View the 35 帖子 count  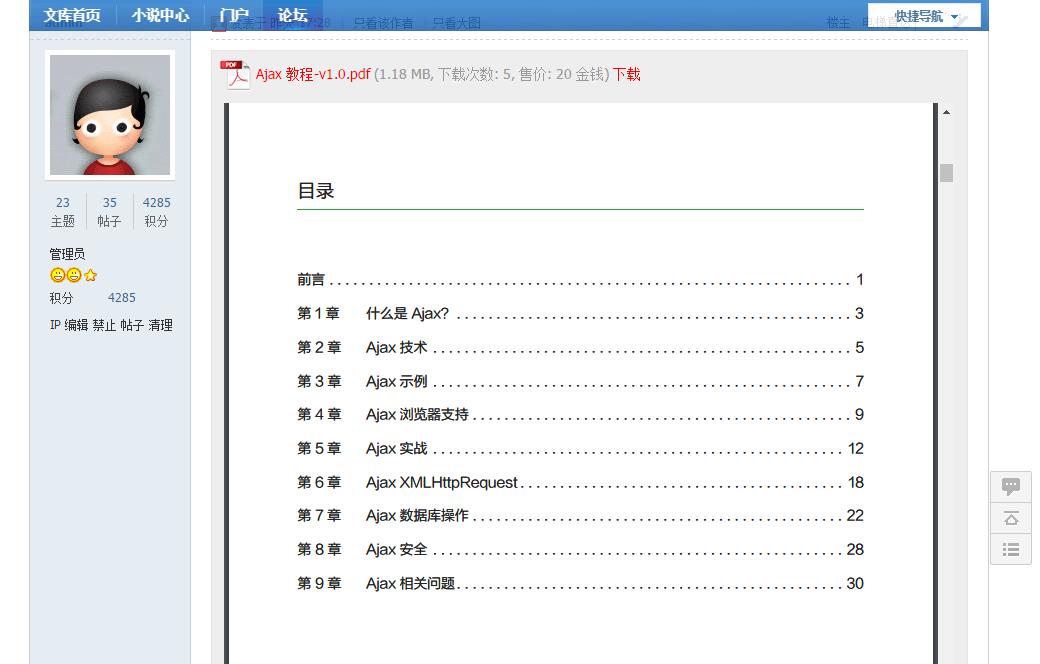click(109, 212)
